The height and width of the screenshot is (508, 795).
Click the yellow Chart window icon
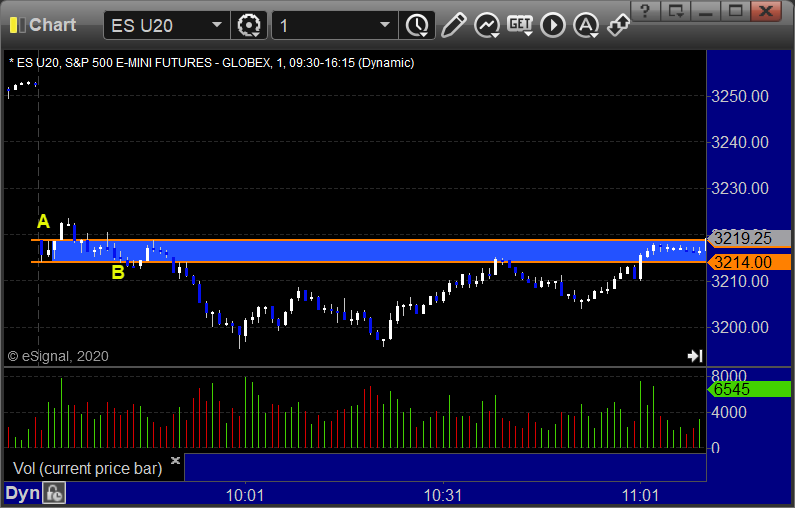click(17, 25)
